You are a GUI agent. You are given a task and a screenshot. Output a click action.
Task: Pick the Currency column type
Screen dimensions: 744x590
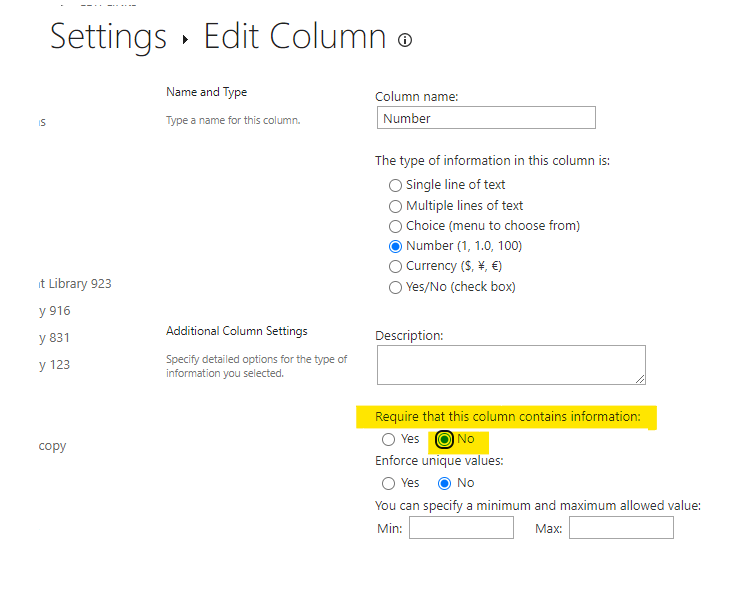click(395, 266)
